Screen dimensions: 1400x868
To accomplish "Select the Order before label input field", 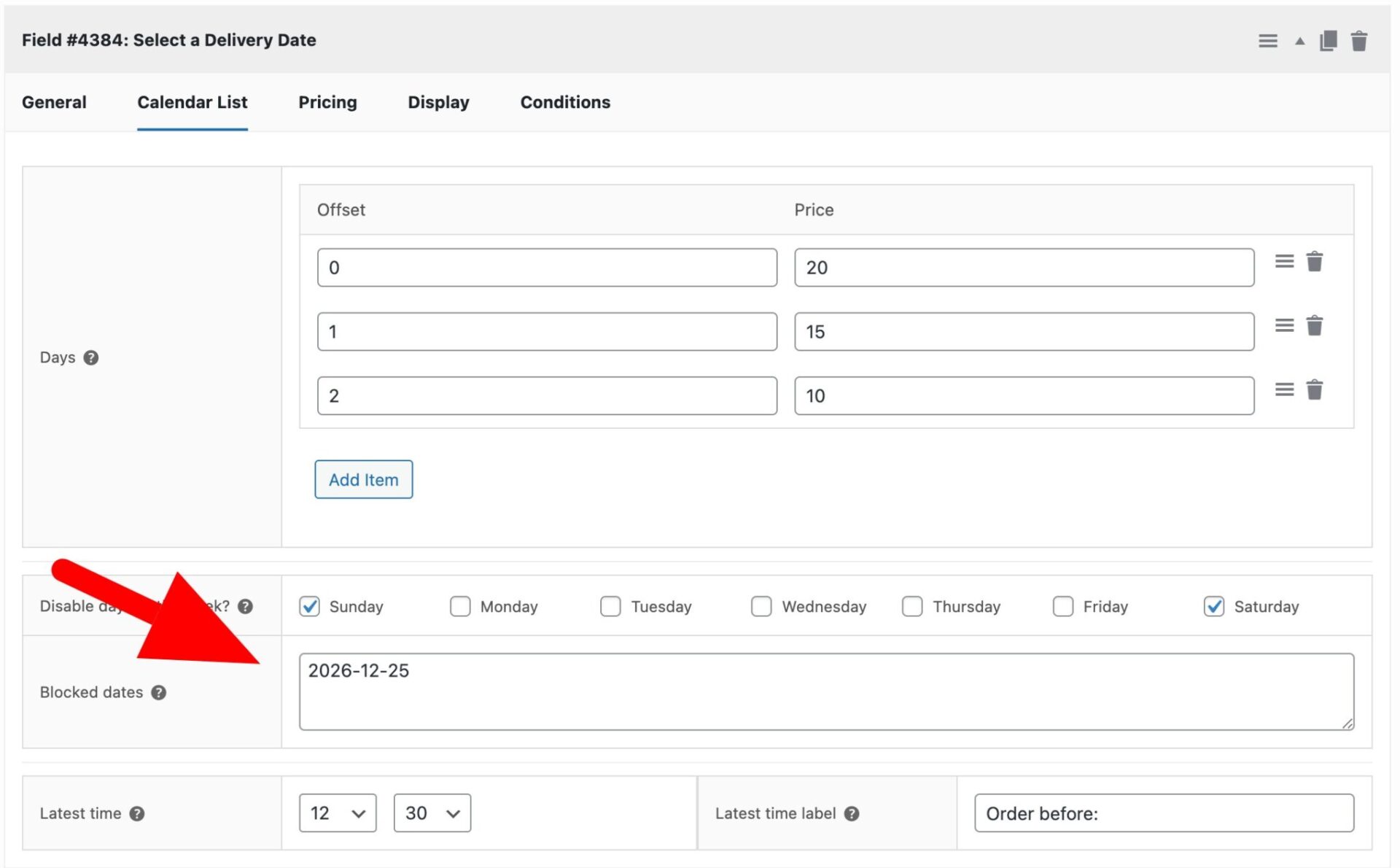I will tap(1164, 813).
